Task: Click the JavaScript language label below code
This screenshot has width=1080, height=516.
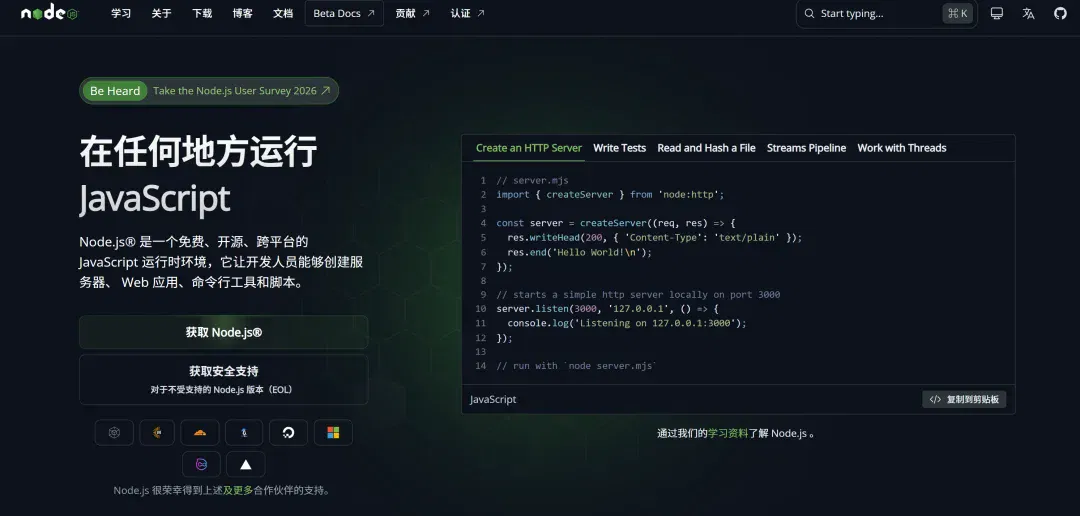Action: (x=493, y=400)
